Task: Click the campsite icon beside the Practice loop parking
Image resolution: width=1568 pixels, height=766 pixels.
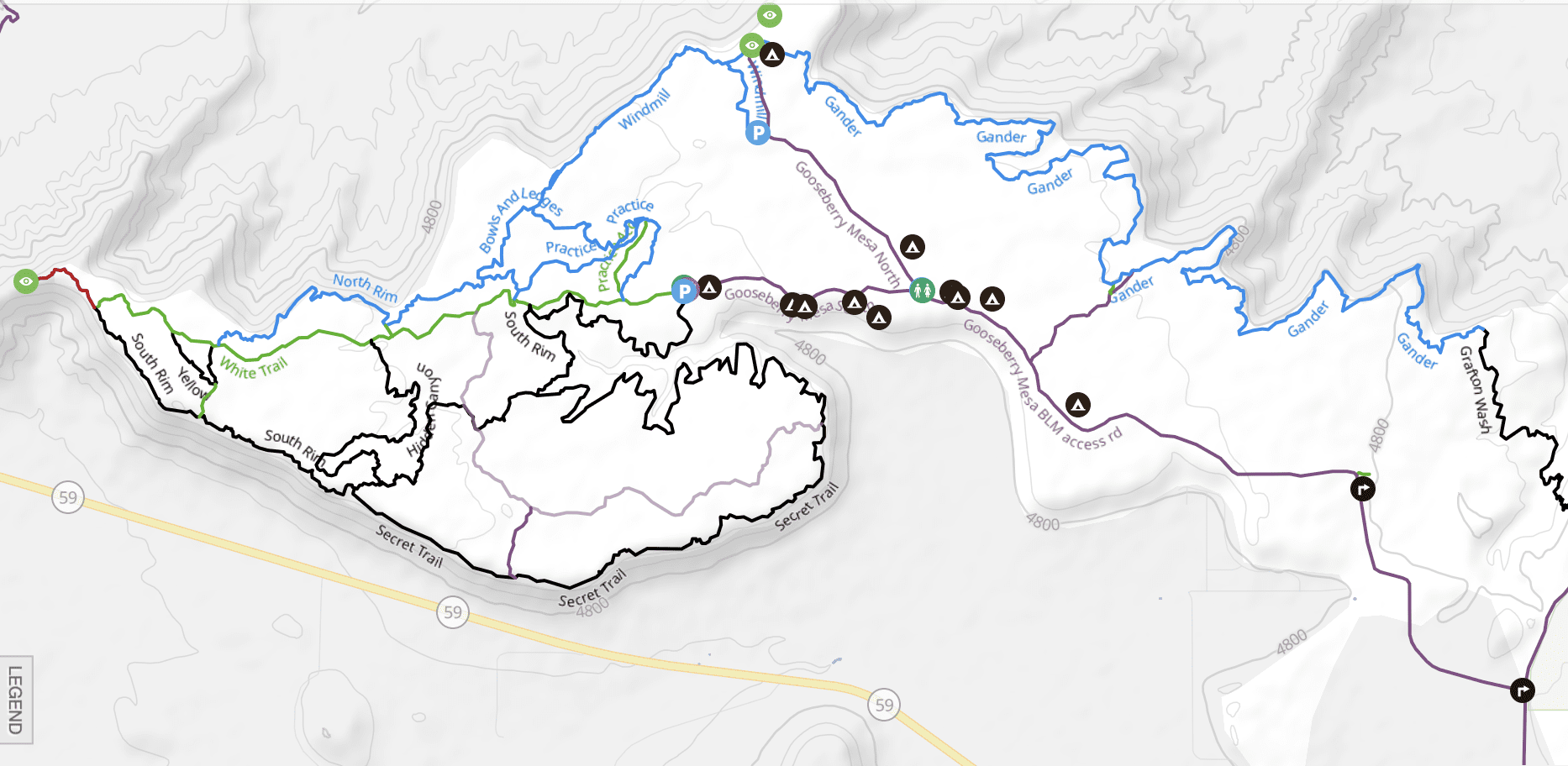Action: (x=710, y=287)
